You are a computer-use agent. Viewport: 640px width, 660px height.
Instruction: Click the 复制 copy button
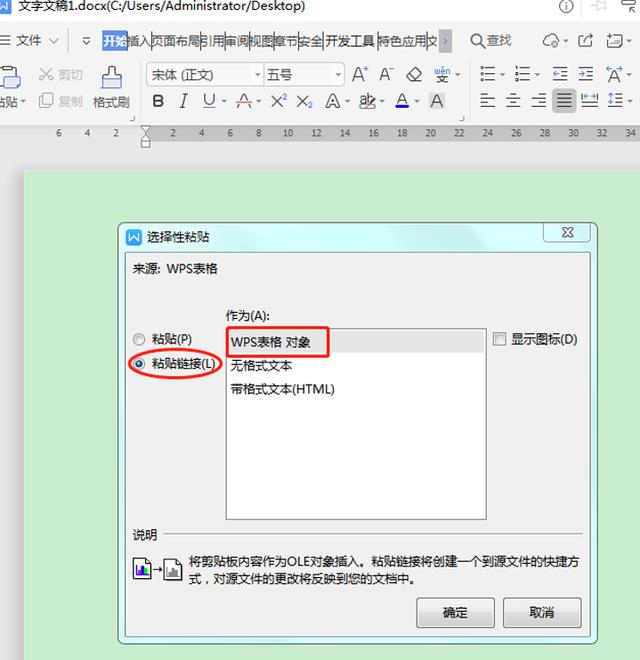click(x=61, y=101)
